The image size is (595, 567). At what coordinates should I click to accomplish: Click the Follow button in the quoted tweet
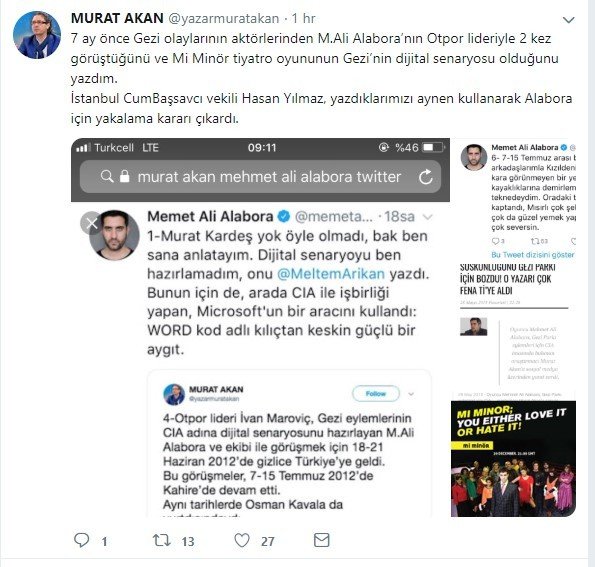(x=376, y=394)
